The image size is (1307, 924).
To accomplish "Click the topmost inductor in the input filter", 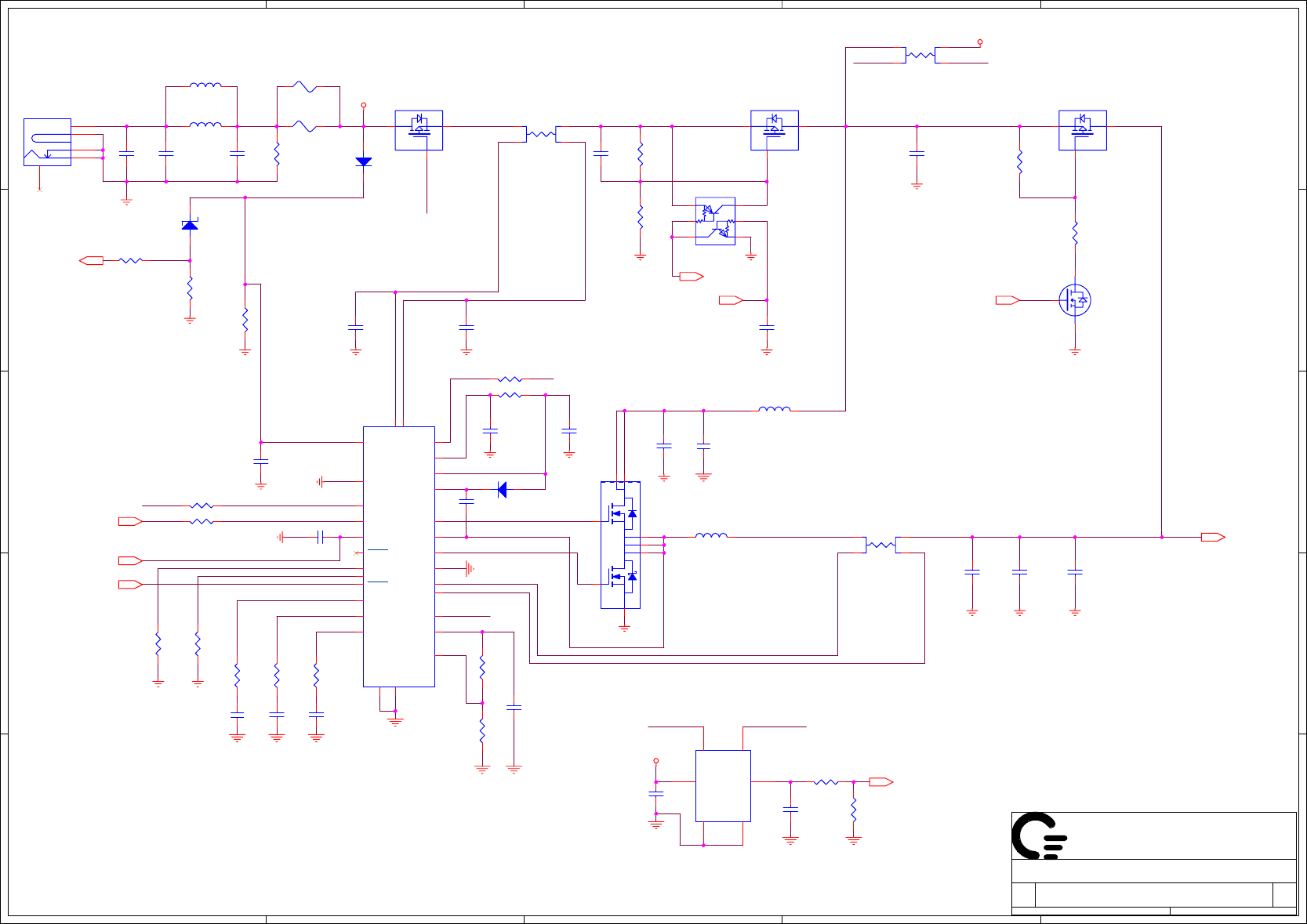I will (x=205, y=85).
